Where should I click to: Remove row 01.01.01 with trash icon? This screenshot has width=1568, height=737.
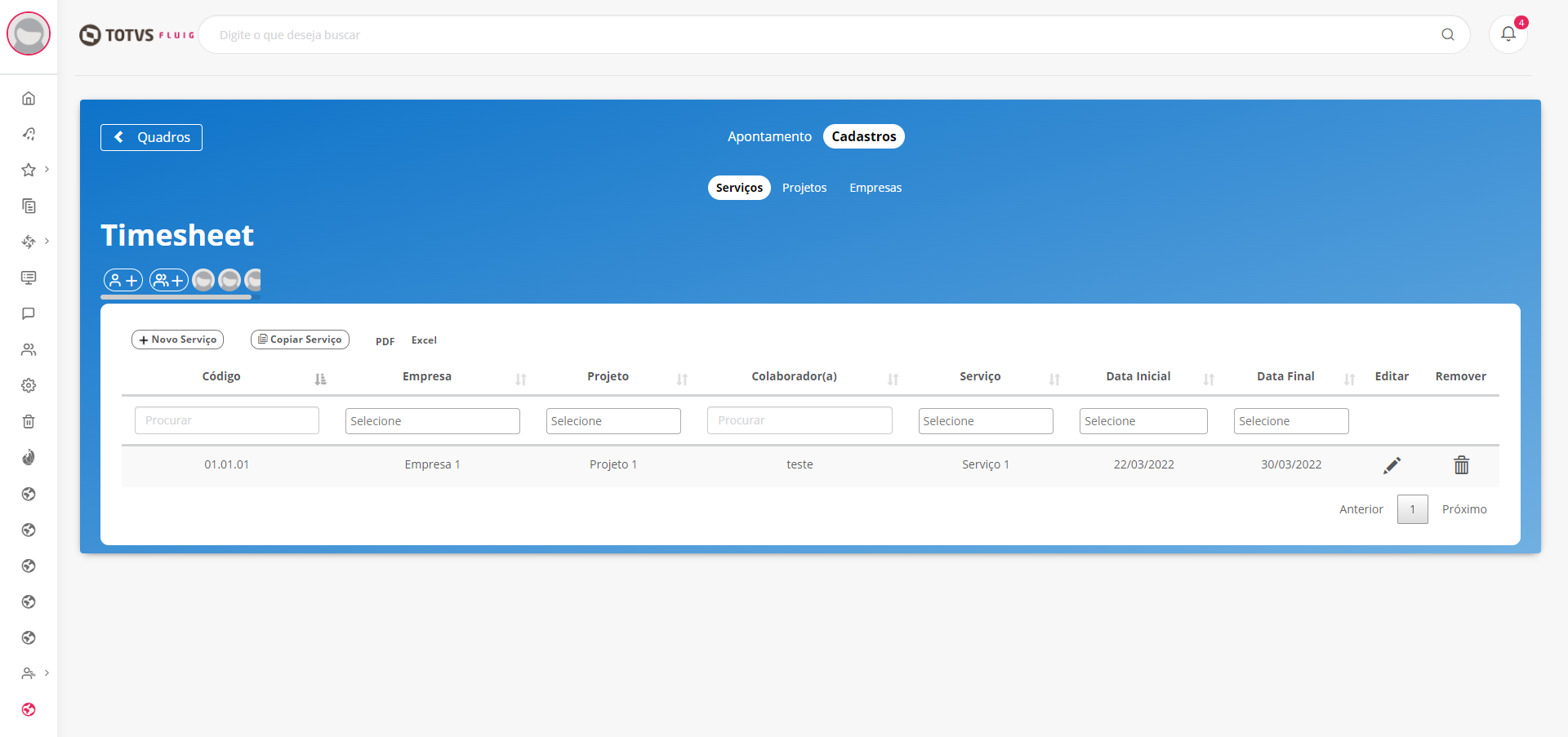coord(1461,465)
